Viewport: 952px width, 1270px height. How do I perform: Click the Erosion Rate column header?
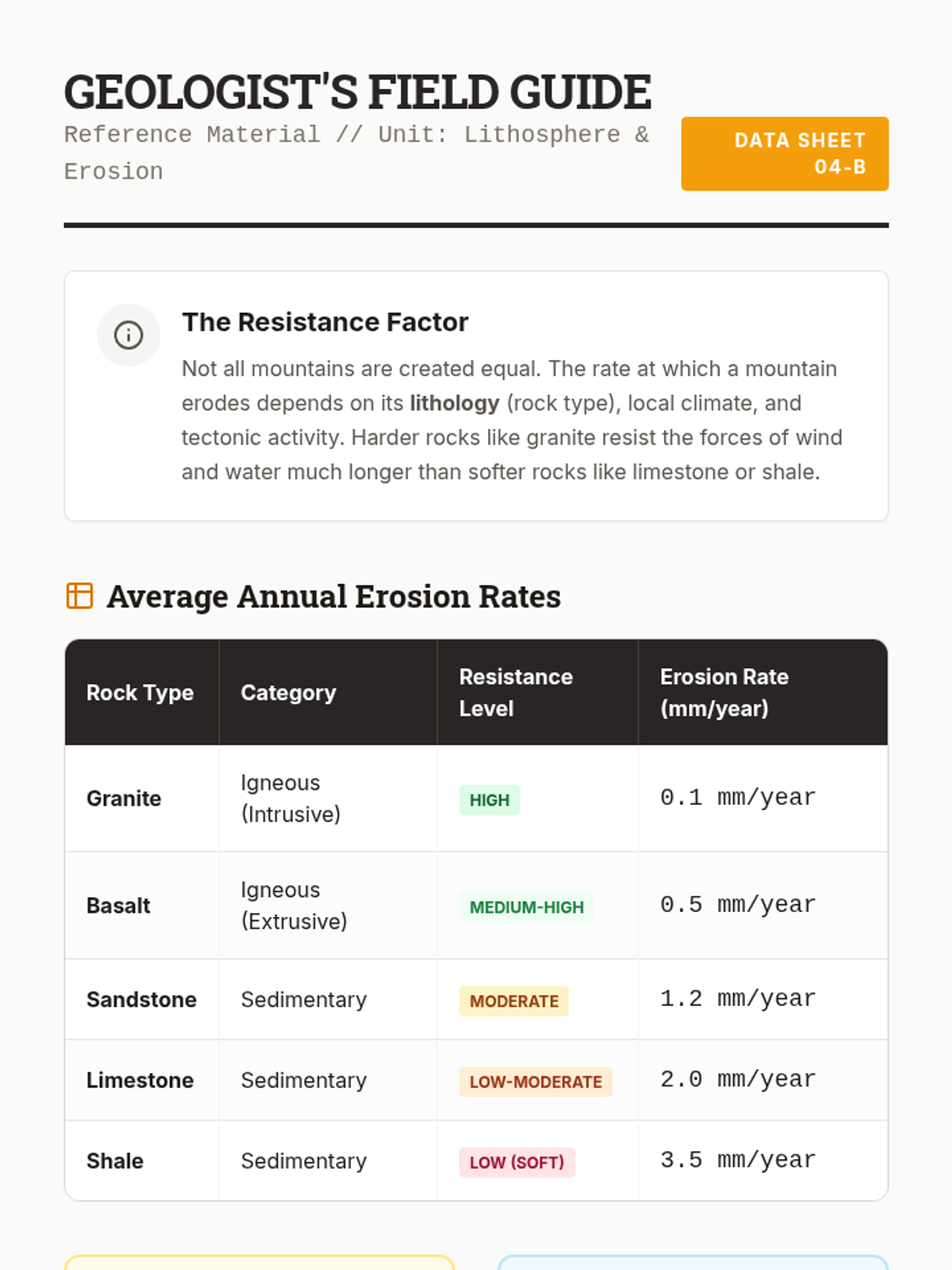pos(724,693)
